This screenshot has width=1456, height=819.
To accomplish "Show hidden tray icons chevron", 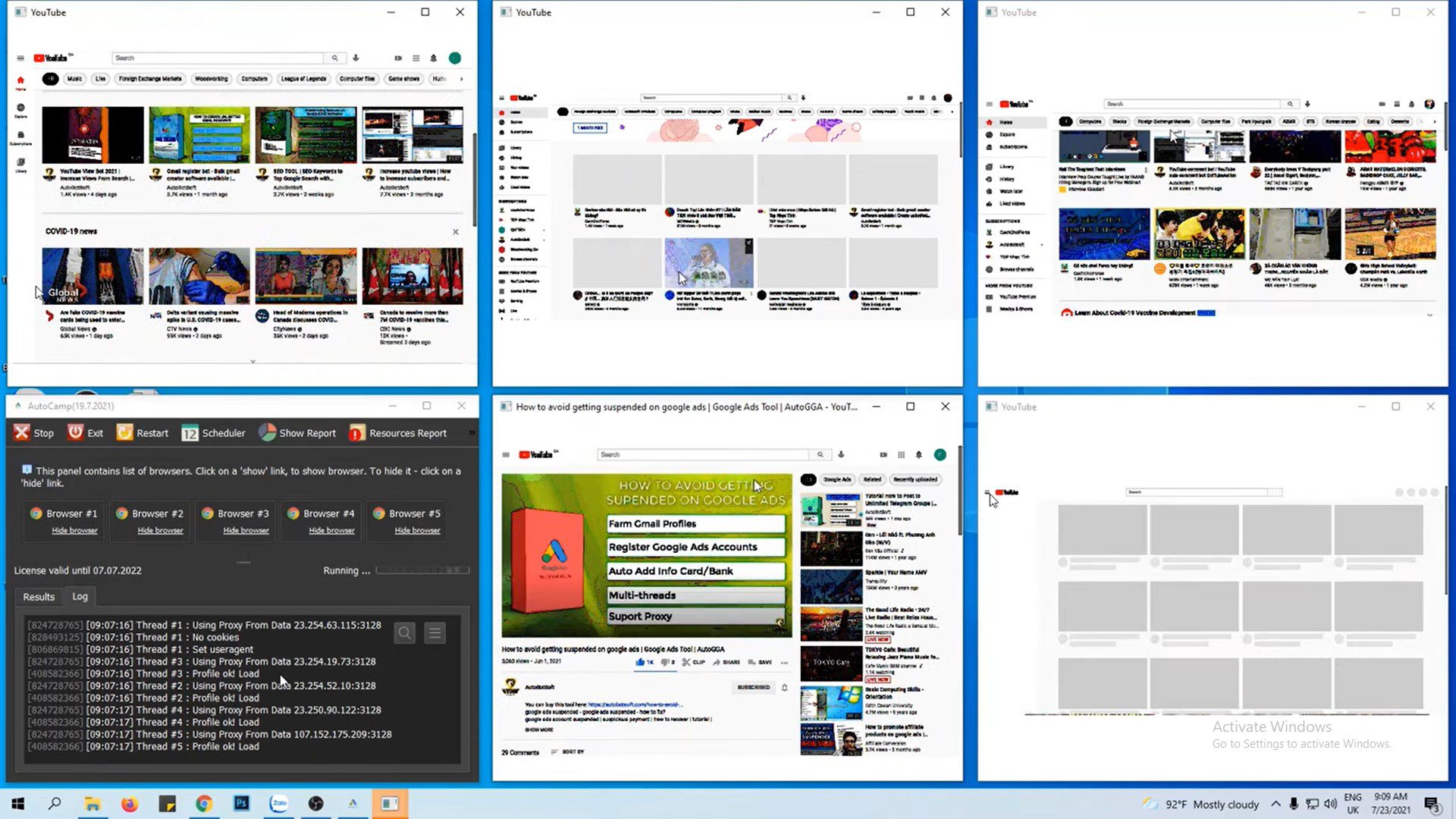I will point(1276,804).
